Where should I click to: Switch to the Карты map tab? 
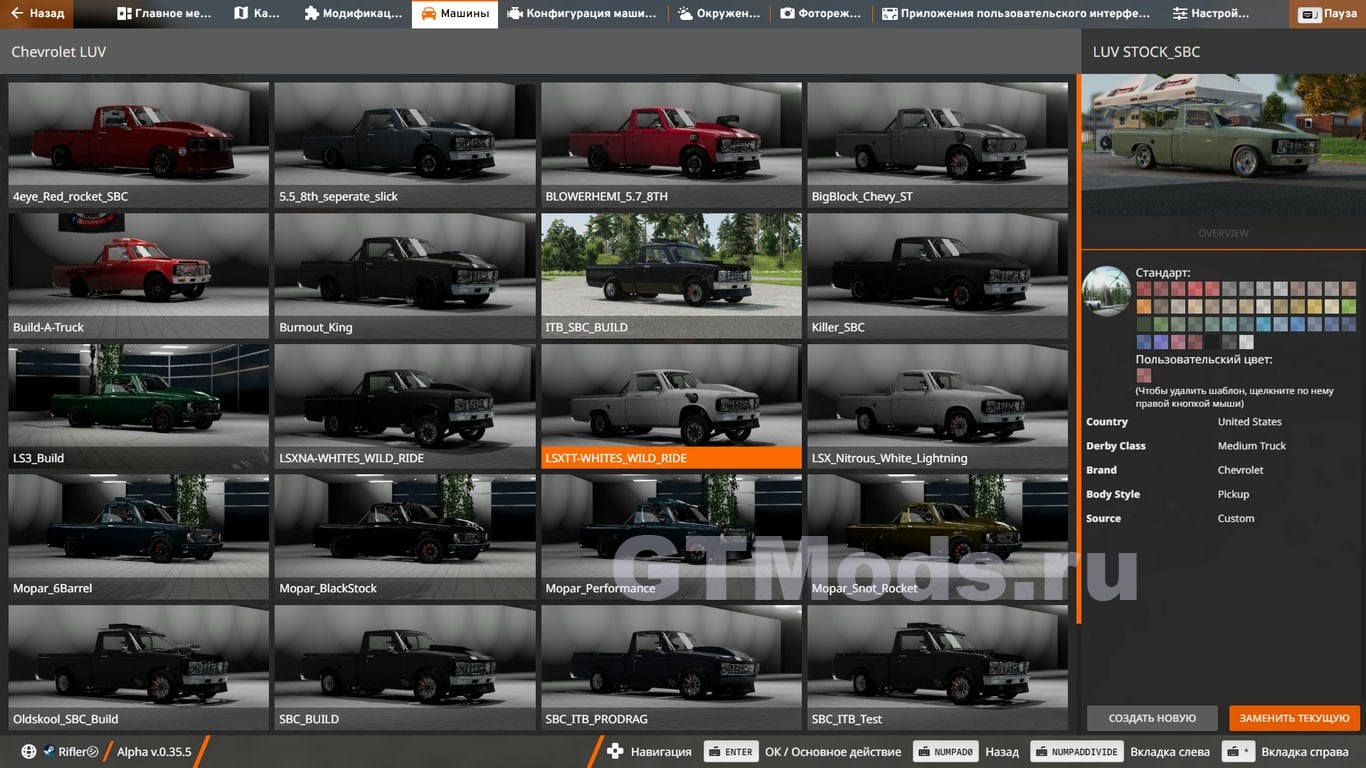pyautogui.click(x=257, y=14)
